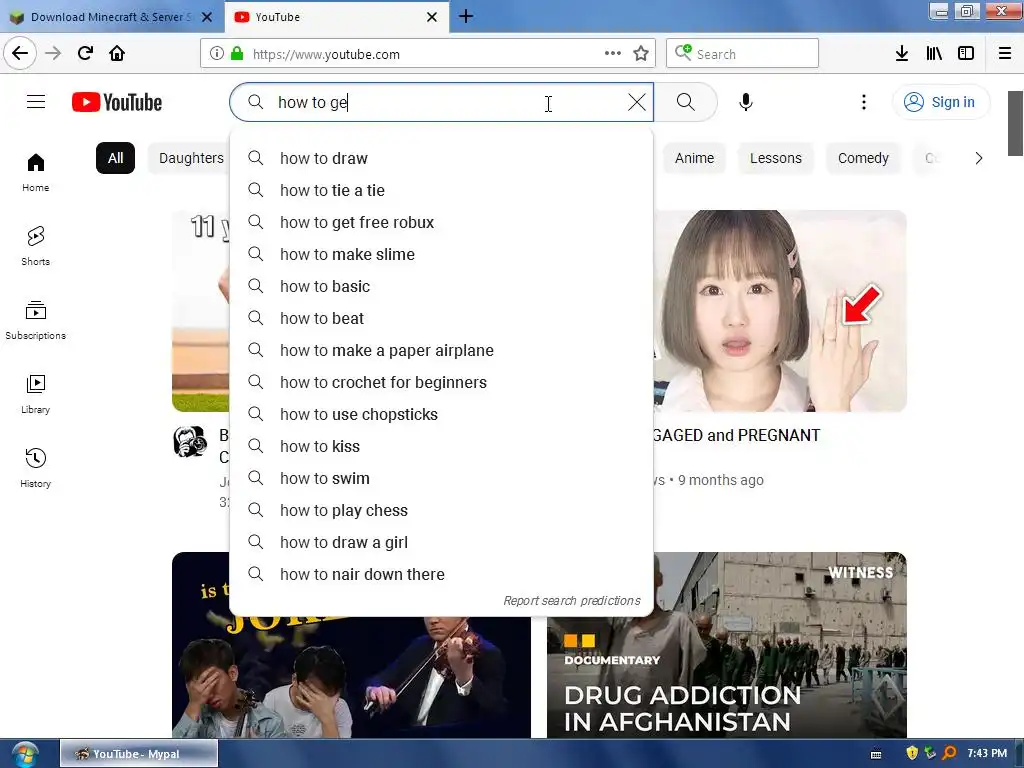The image size is (1024, 768).
Task: Choose suggestion 'how to draw'
Action: [441, 158]
